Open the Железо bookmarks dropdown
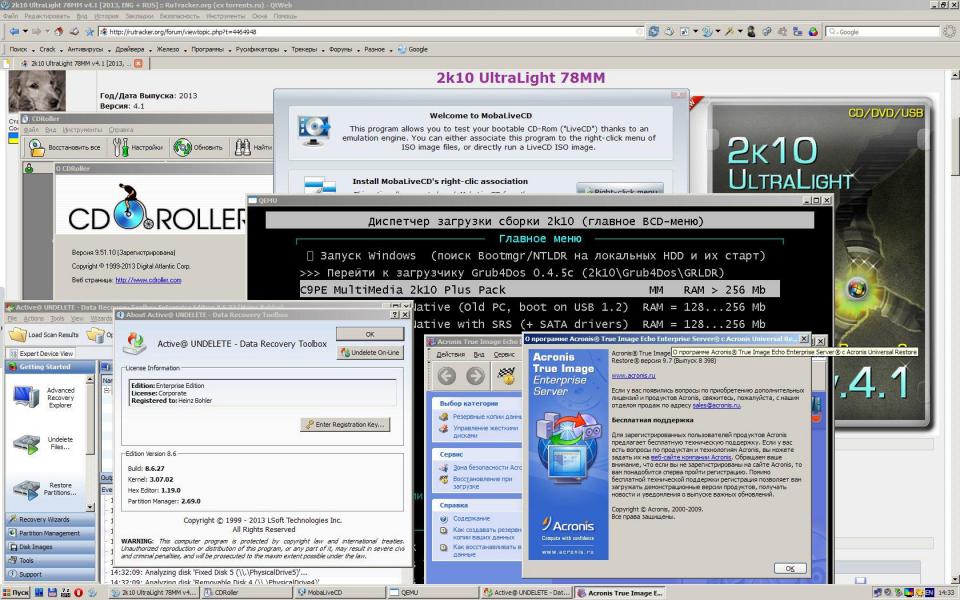 pos(171,49)
